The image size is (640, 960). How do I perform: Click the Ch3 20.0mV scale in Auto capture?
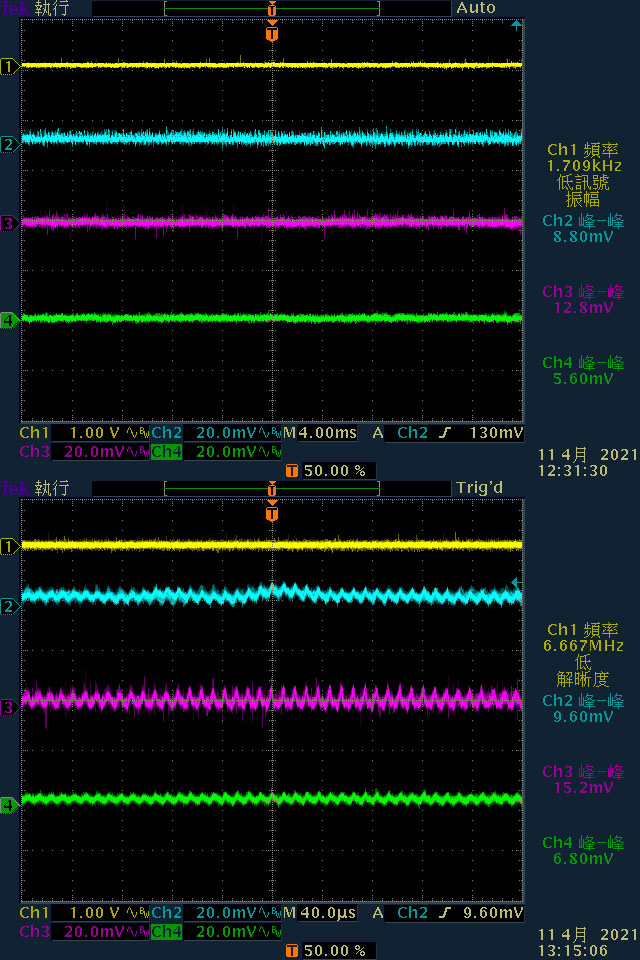pos(83,452)
